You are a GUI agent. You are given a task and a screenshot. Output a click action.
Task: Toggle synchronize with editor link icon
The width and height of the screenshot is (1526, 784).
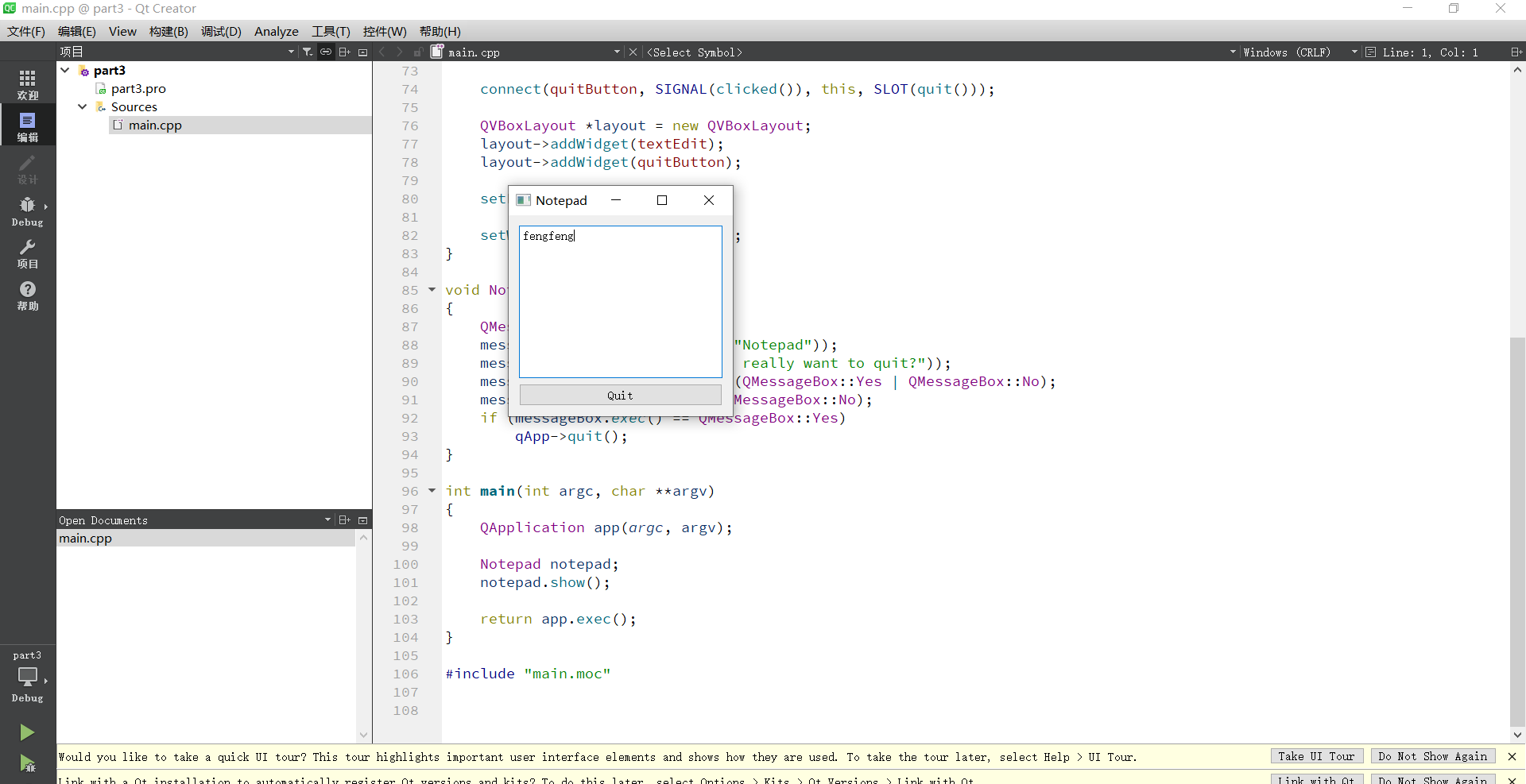(326, 52)
